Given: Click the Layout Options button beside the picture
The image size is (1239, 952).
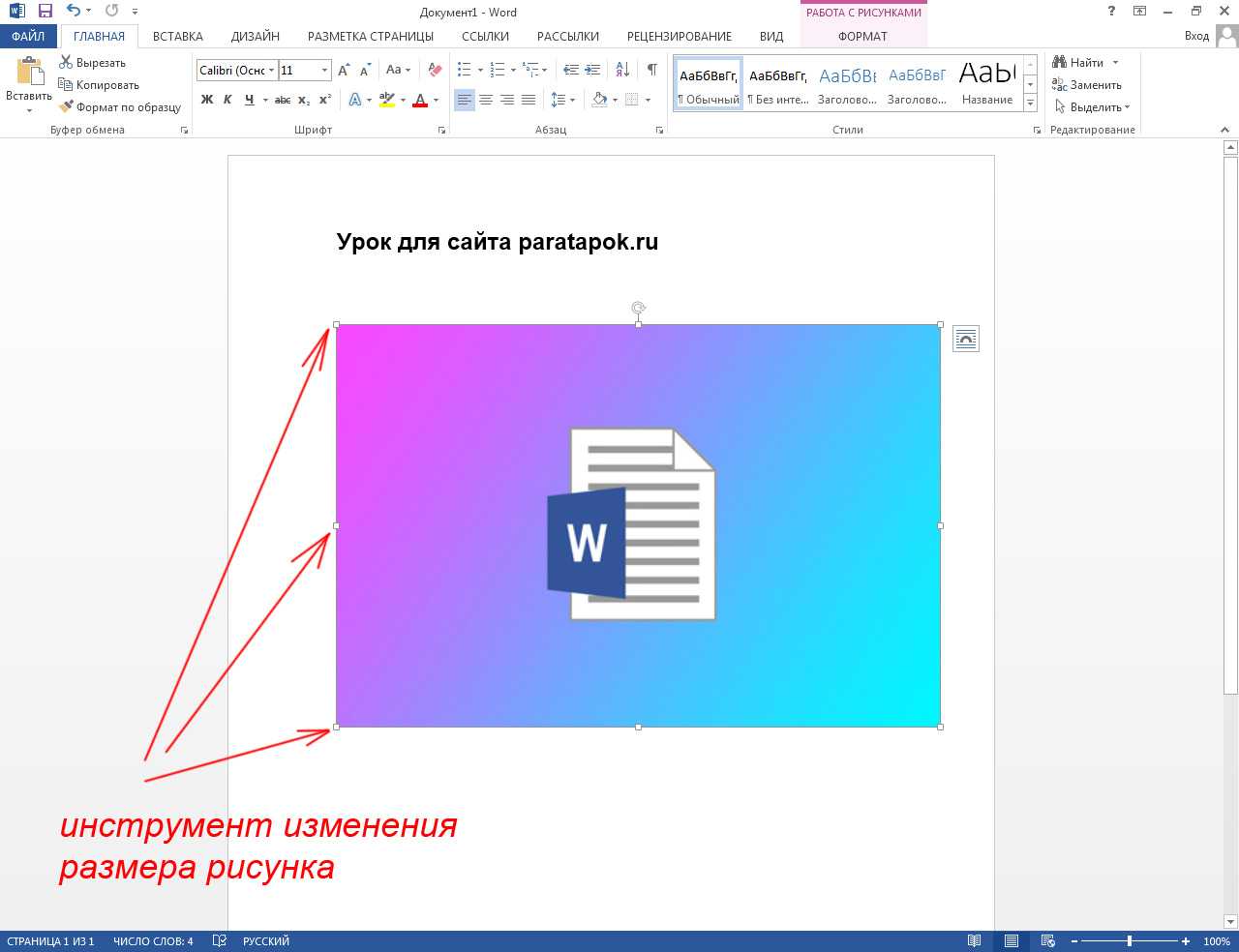Looking at the screenshot, I should (964, 339).
